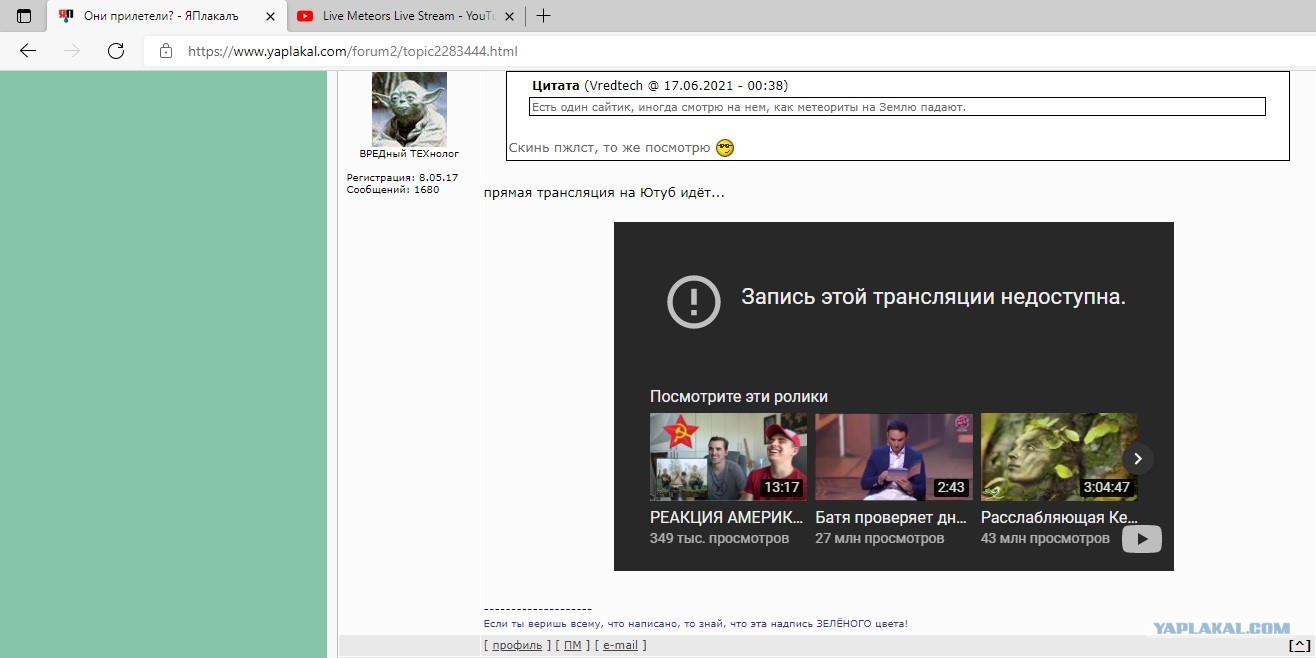Go back with the browser arrow
This screenshot has height=658, width=1316.
coord(28,51)
